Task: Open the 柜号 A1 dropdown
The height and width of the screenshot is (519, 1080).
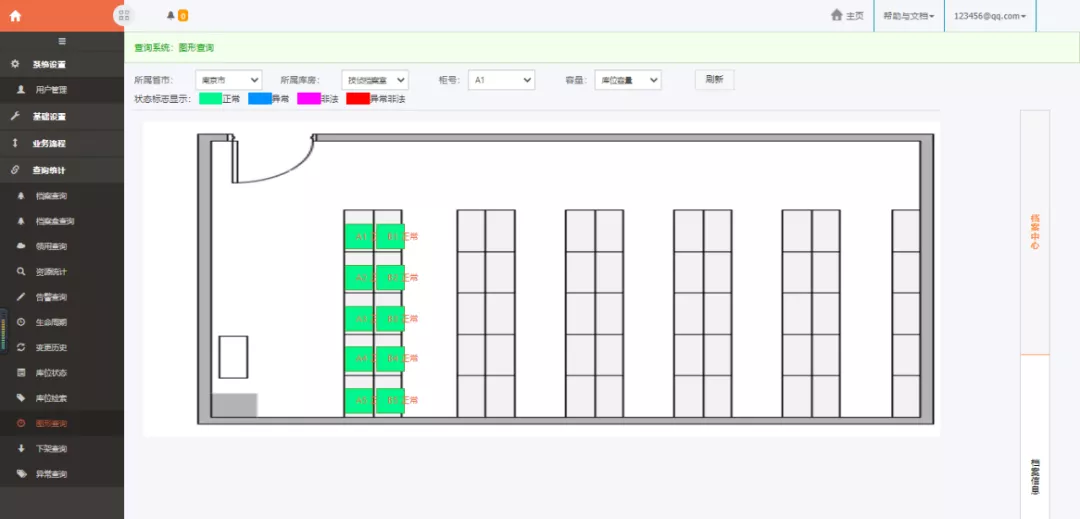Action: [x=501, y=80]
